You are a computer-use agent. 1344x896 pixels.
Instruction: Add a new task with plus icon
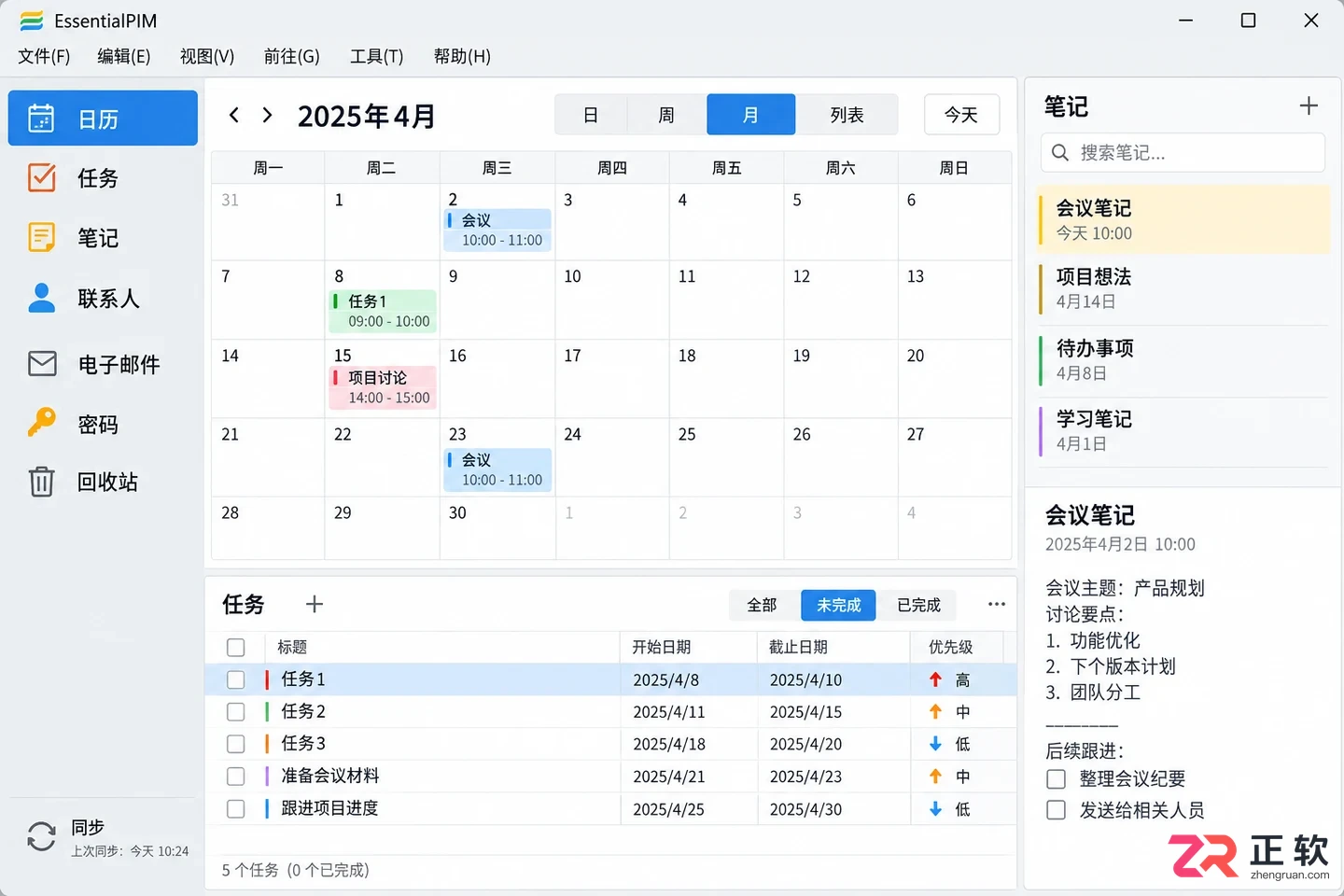pos(315,604)
